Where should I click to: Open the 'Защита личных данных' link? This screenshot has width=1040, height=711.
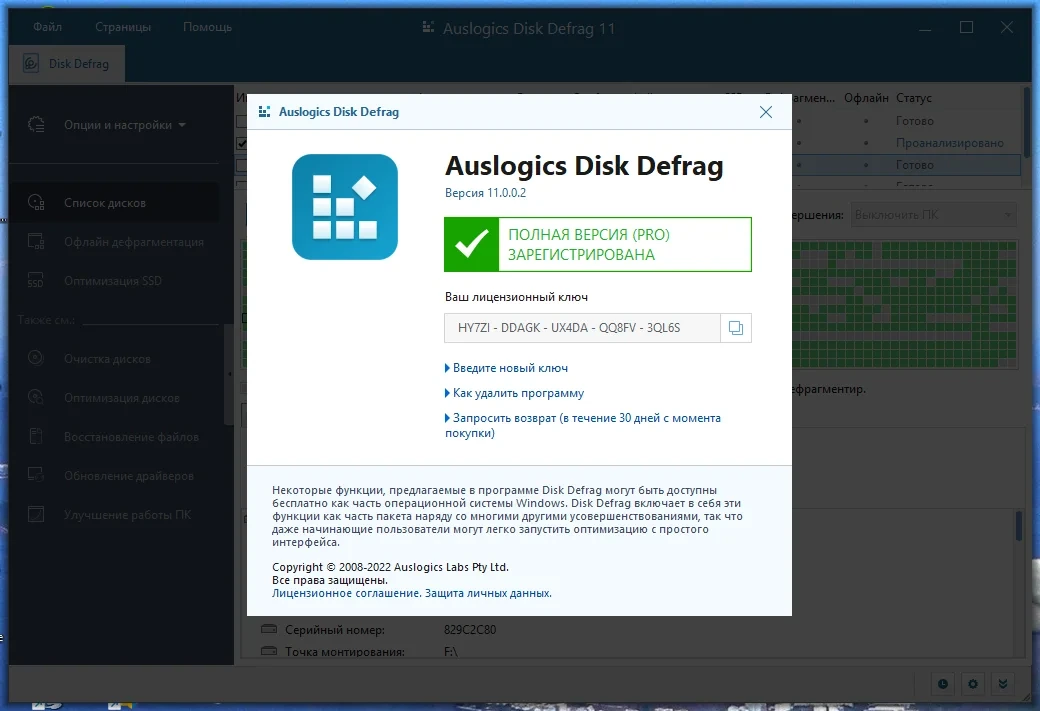(x=488, y=593)
